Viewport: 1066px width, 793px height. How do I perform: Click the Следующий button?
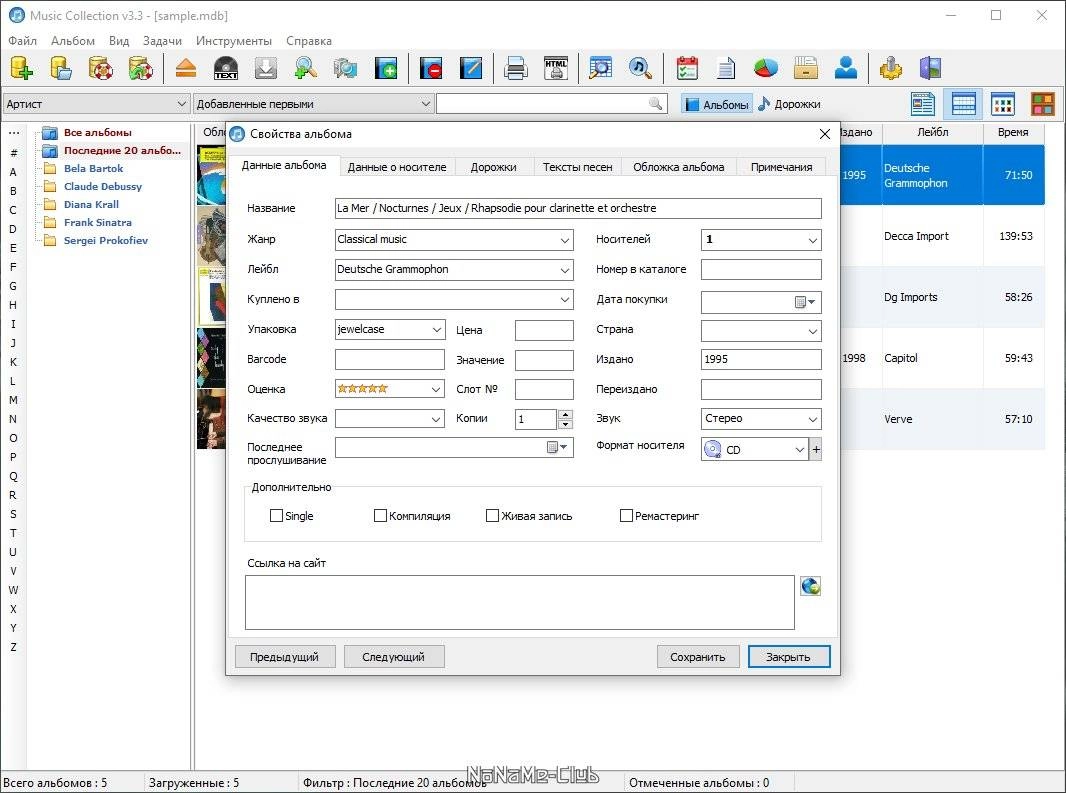tap(394, 657)
